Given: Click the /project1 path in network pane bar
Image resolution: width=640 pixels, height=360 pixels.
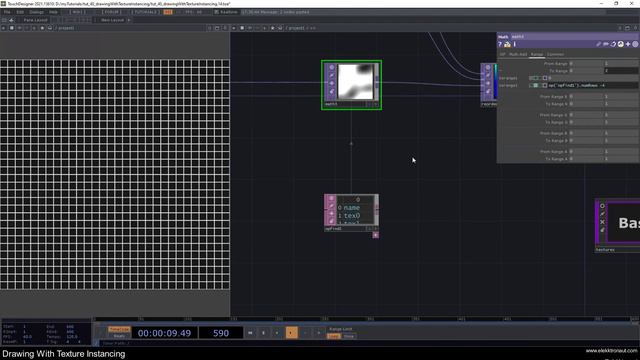Looking at the screenshot, I should [296, 28].
